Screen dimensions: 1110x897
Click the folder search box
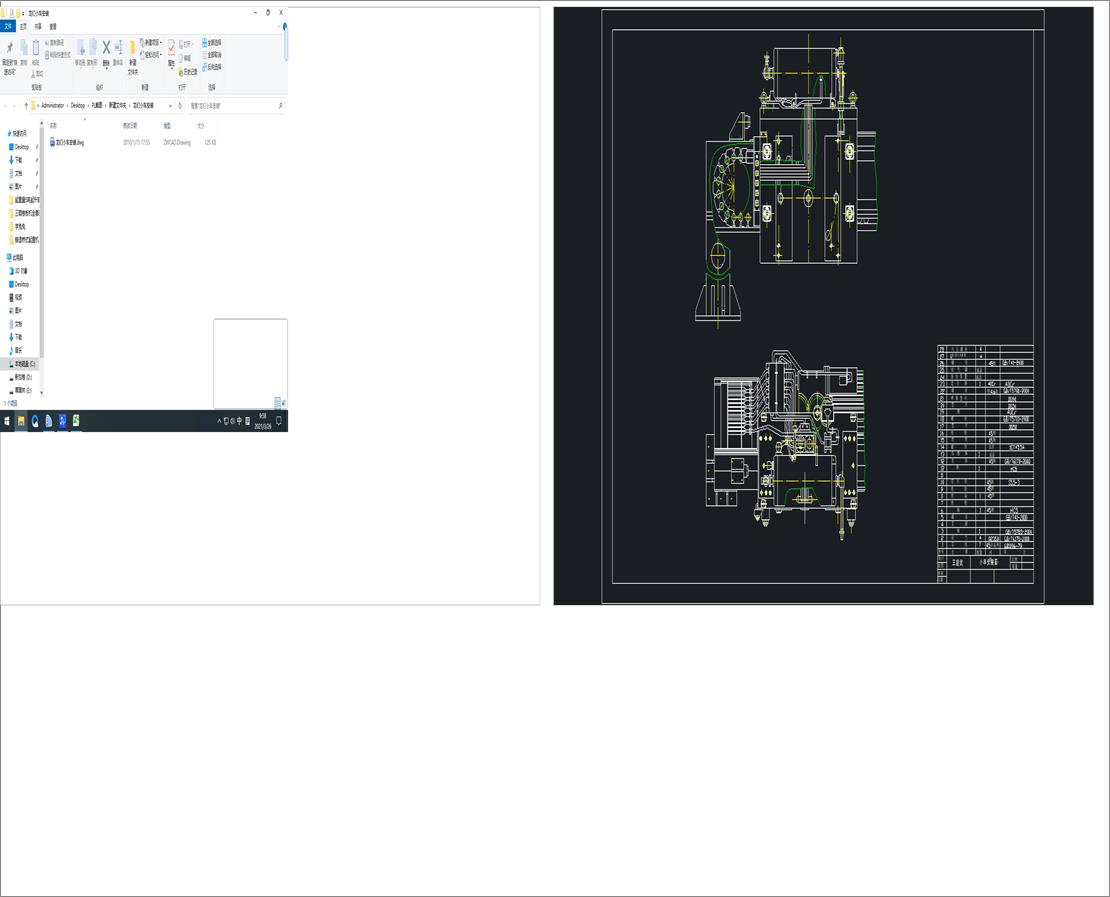click(236, 105)
